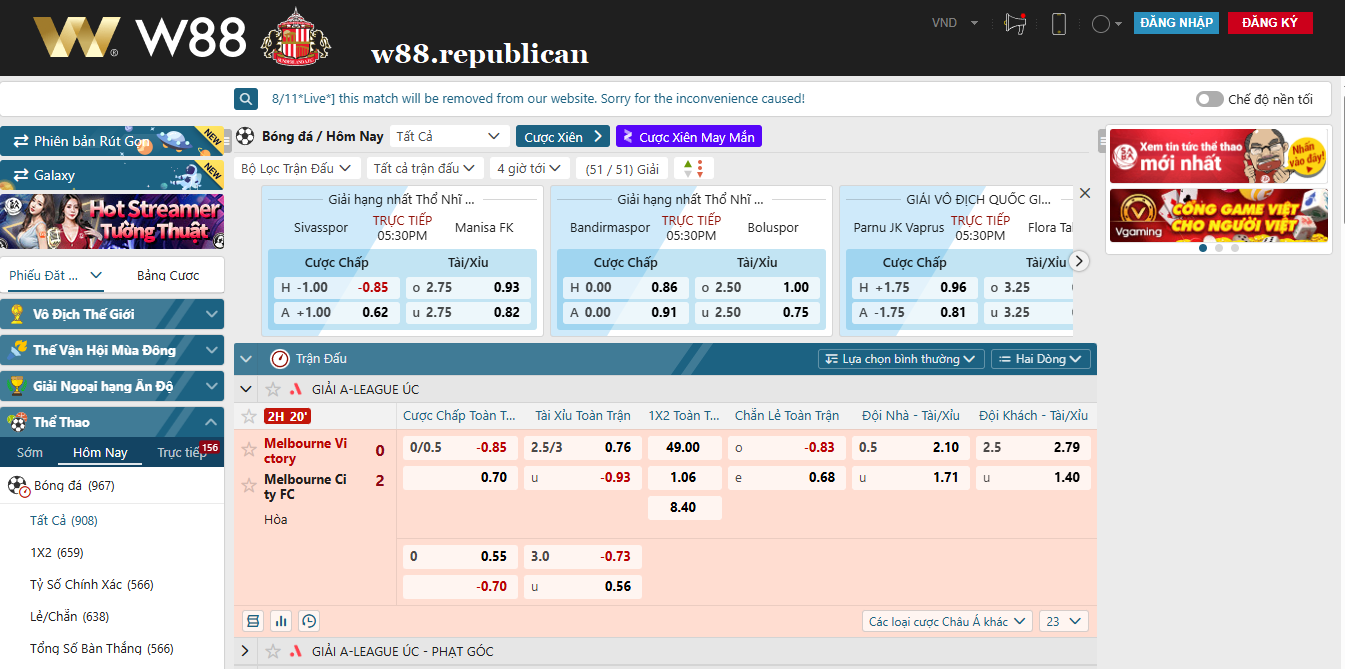The height and width of the screenshot is (669, 1345).
Task: Click the ĐĂNG NHẬP login button
Action: click(x=1176, y=23)
